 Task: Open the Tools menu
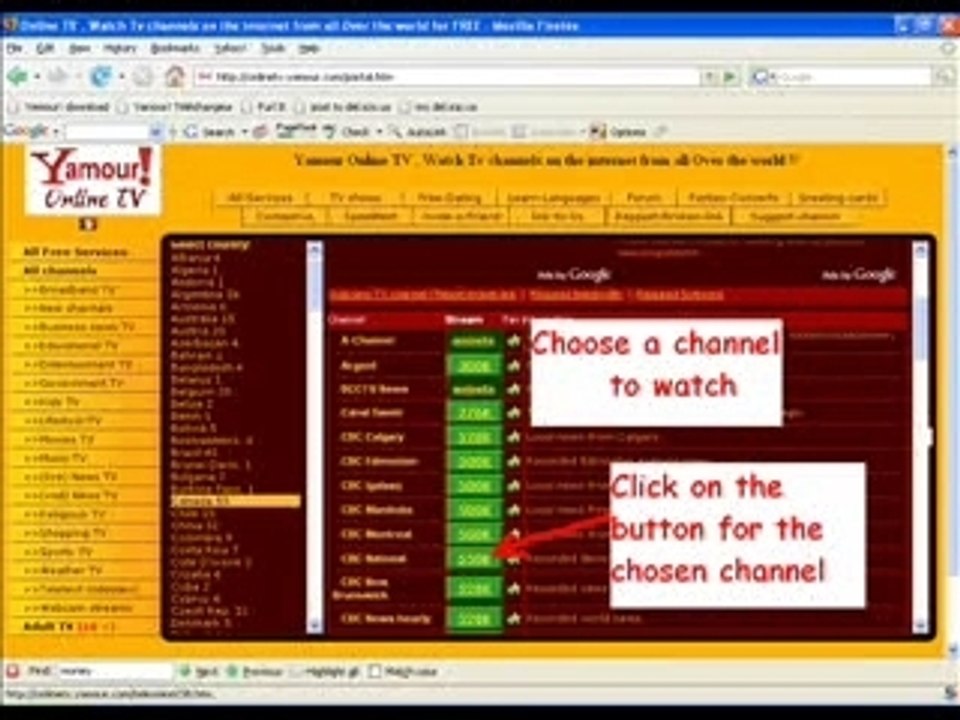point(273,48)
